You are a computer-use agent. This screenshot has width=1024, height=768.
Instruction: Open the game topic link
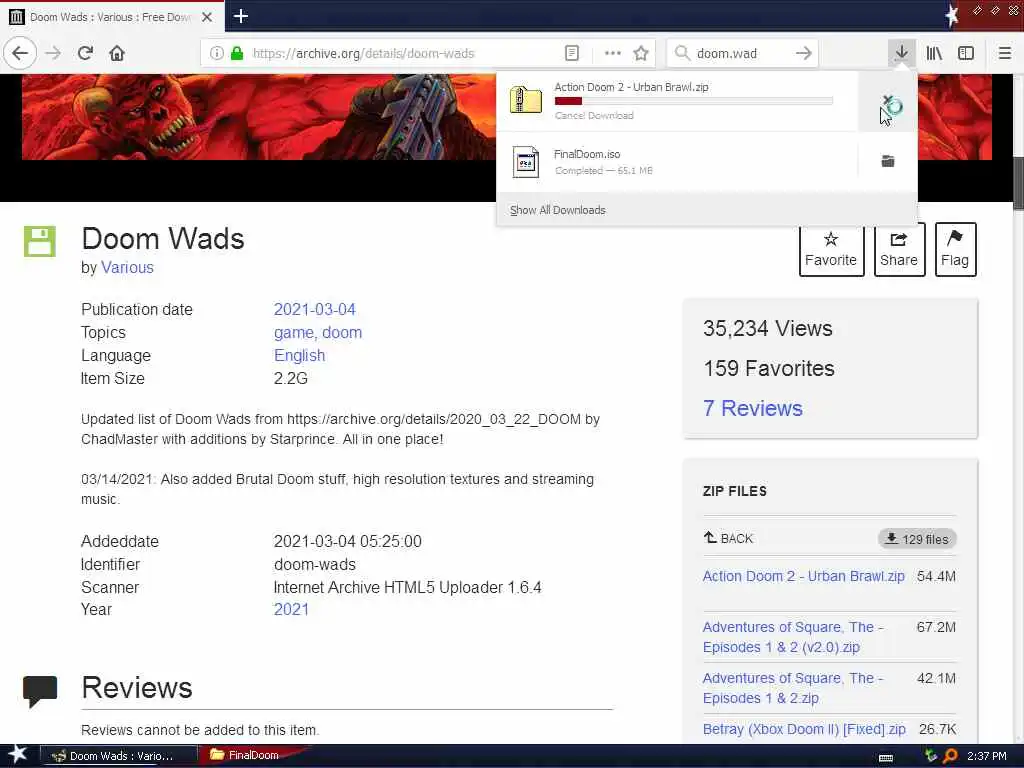pos(295,332)
